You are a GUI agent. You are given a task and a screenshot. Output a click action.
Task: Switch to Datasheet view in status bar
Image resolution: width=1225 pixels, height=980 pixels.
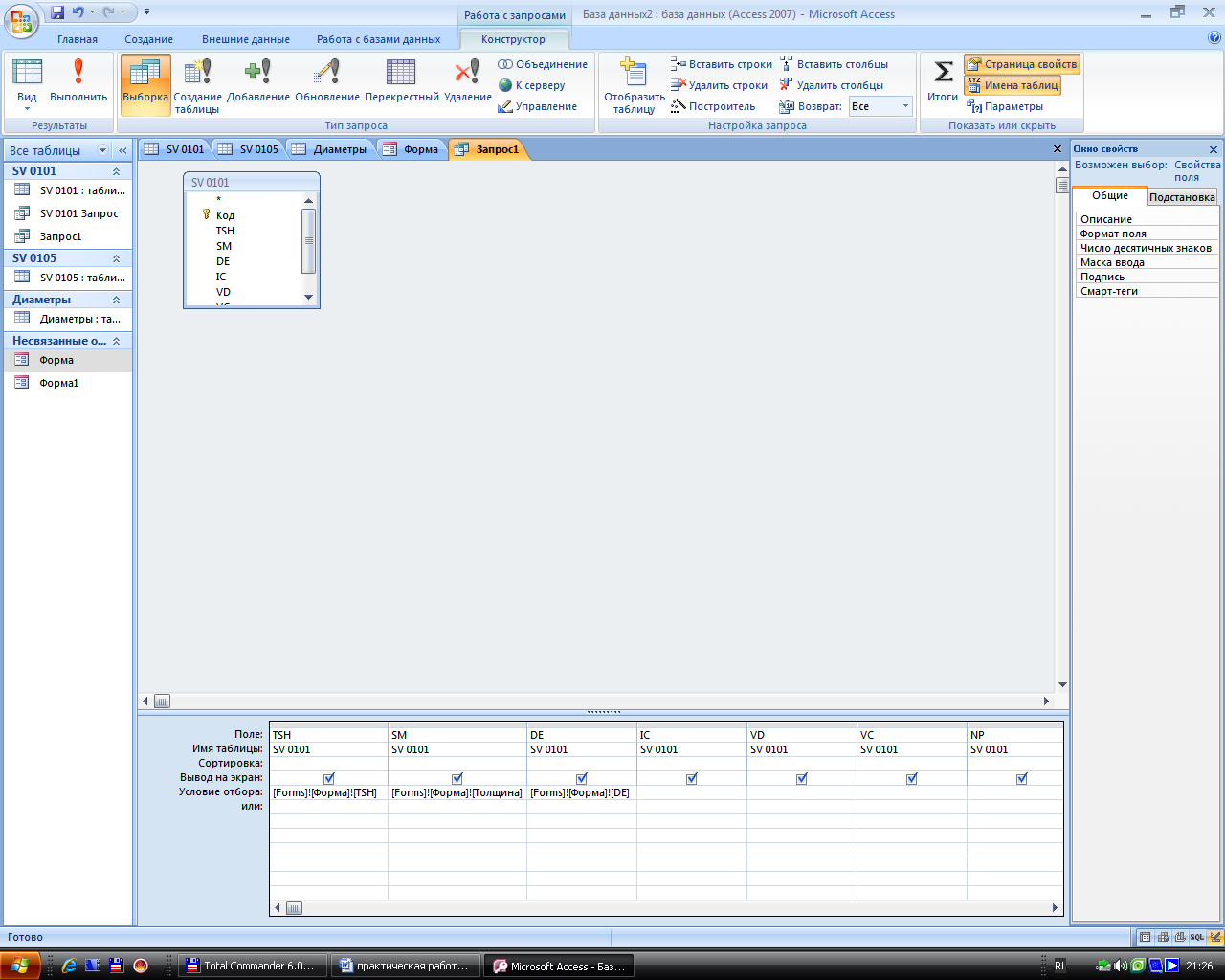(1145, 937)
